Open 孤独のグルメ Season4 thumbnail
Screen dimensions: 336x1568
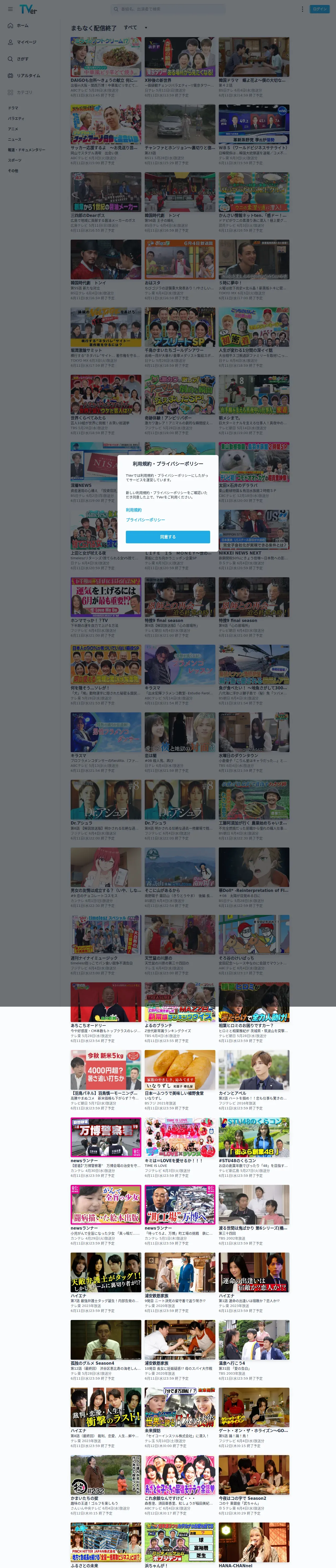click(x=106, y=1340)
